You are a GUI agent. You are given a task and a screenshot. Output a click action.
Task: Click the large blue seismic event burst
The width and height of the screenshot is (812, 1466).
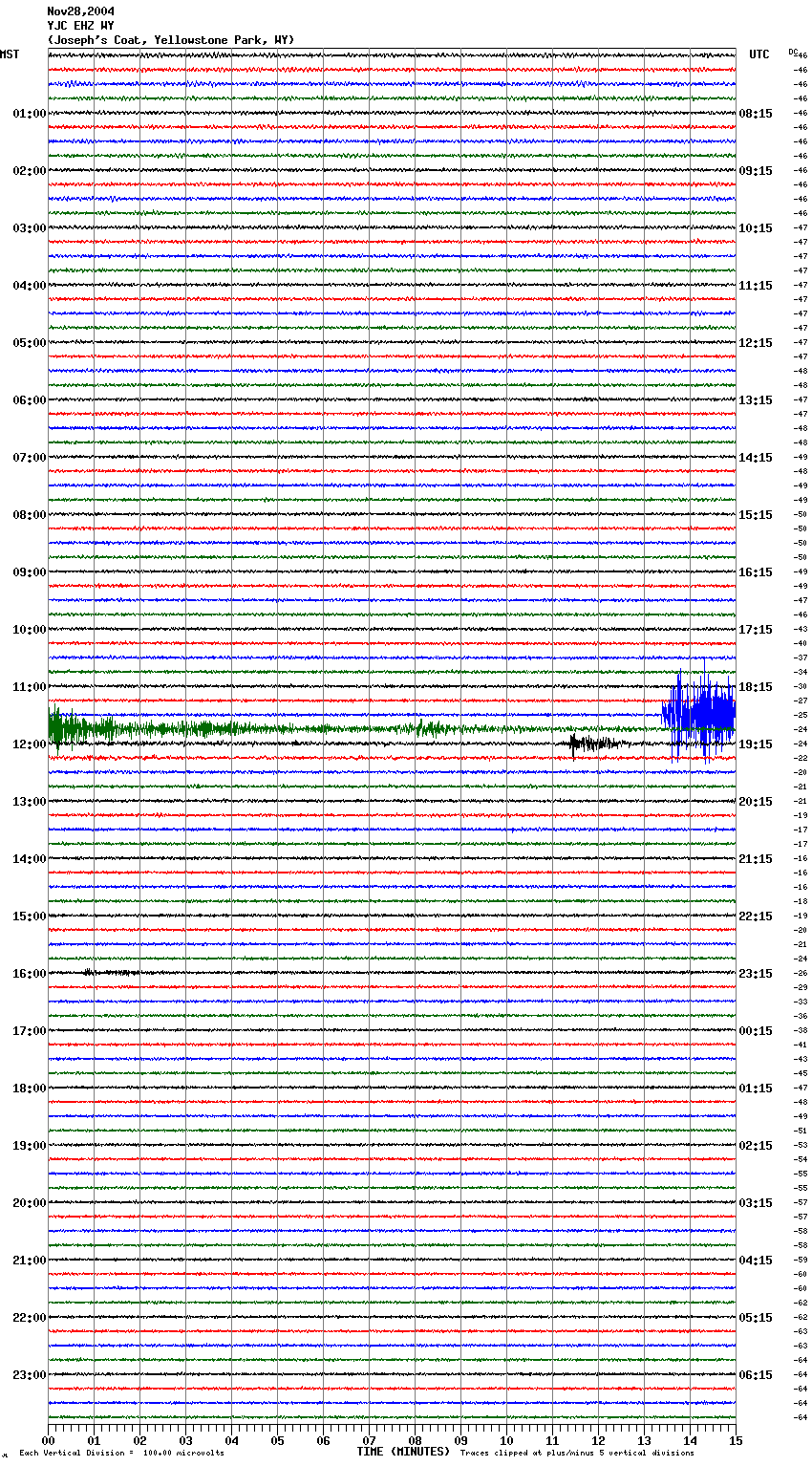(x=698, y=712)
